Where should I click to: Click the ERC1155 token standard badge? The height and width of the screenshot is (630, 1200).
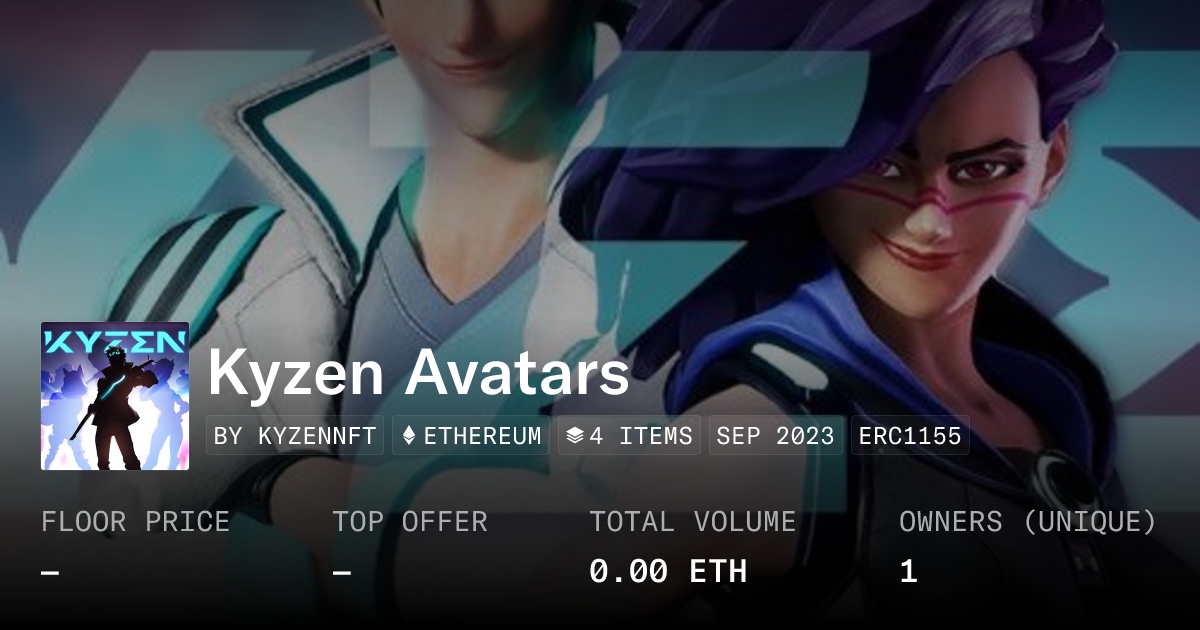[910, 436]
